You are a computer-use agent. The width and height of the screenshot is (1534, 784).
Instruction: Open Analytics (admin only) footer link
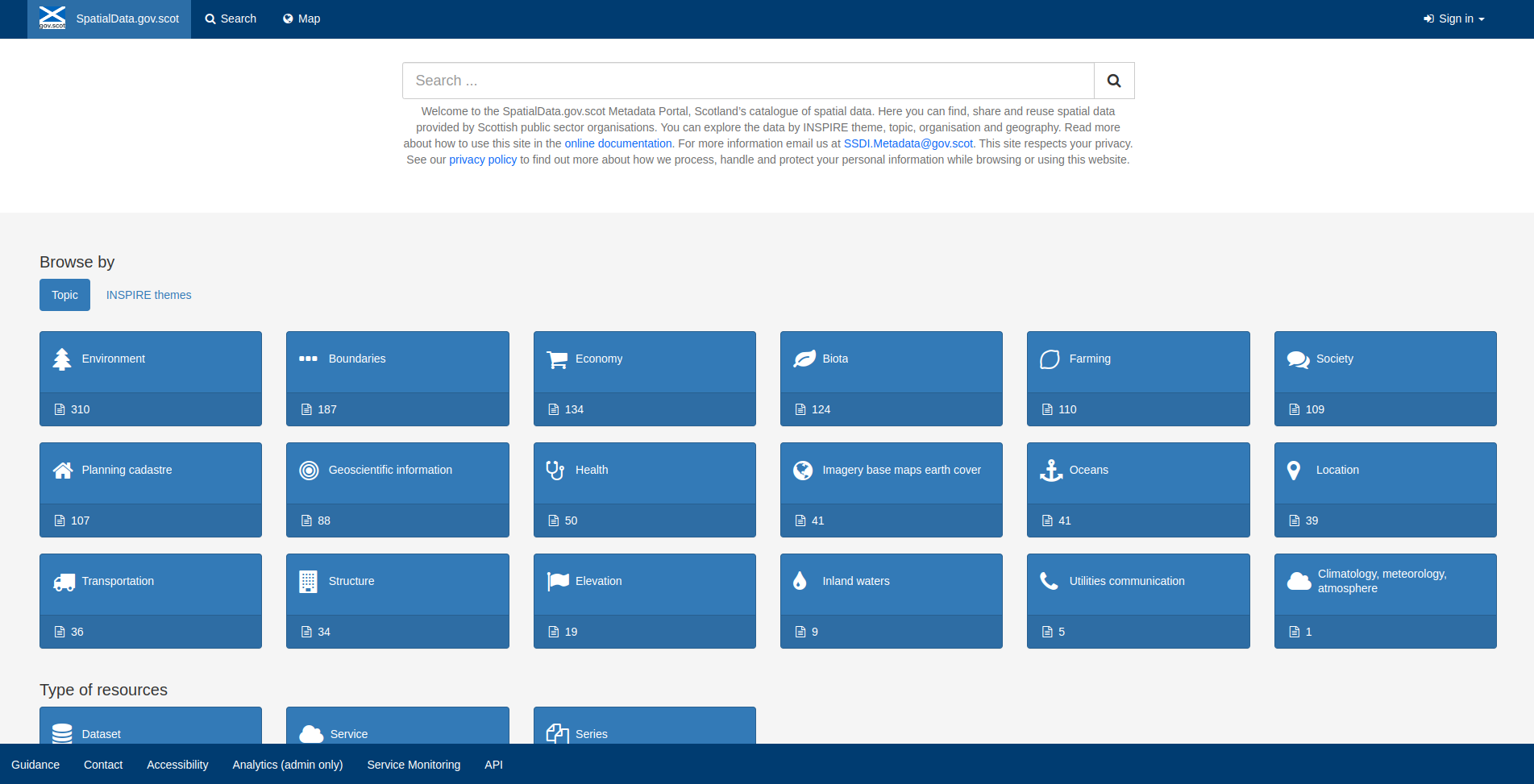[x=288, y=765]
